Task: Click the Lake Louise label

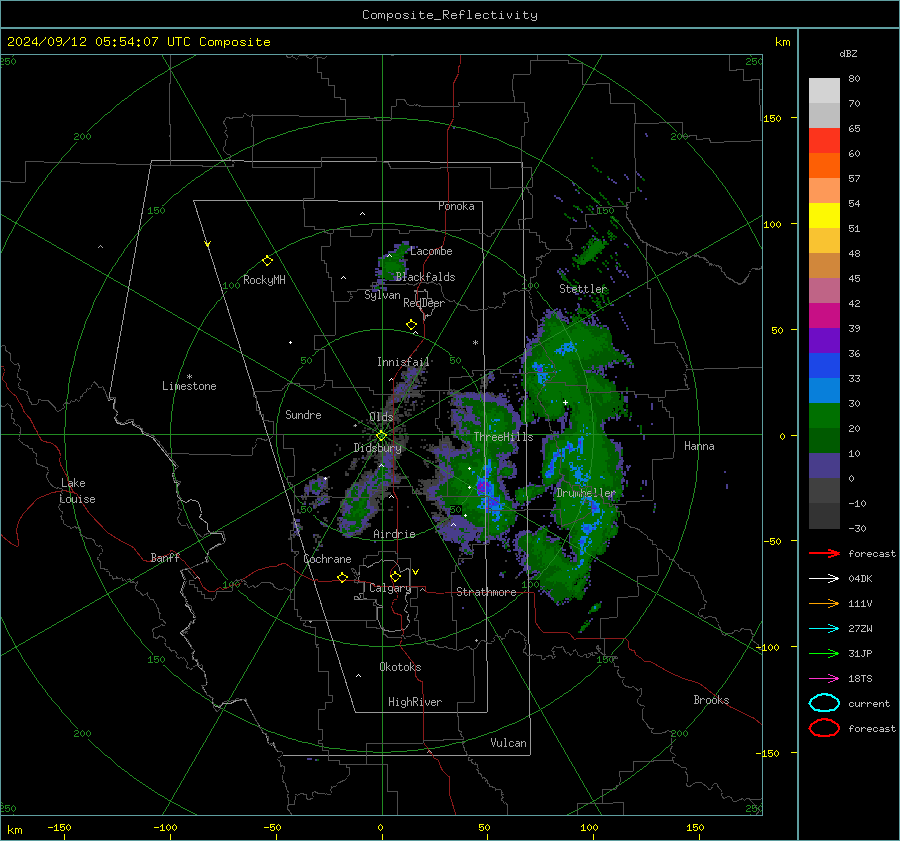Action: coord(77,491)
